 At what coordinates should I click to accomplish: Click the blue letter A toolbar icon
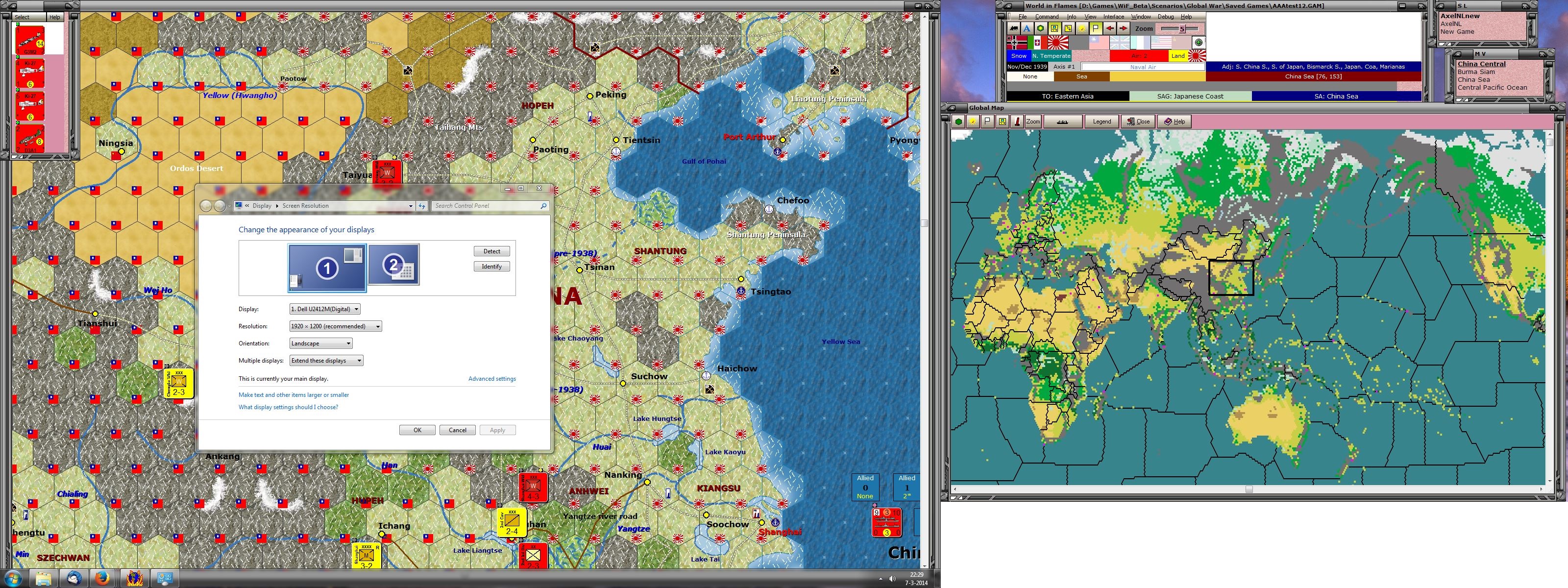(1028, 28)
